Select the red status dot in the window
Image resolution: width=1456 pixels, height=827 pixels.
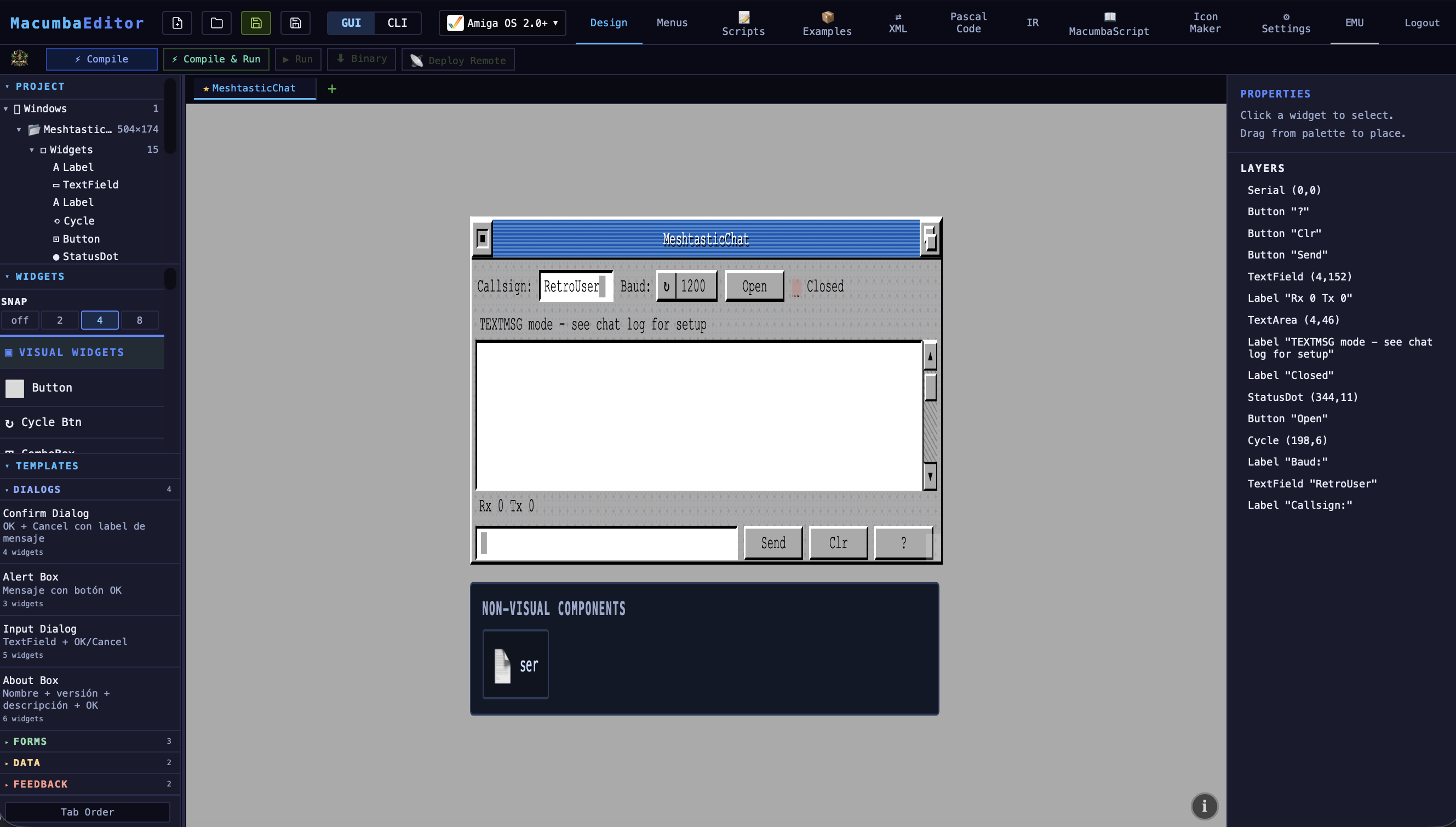coord(796,287)
